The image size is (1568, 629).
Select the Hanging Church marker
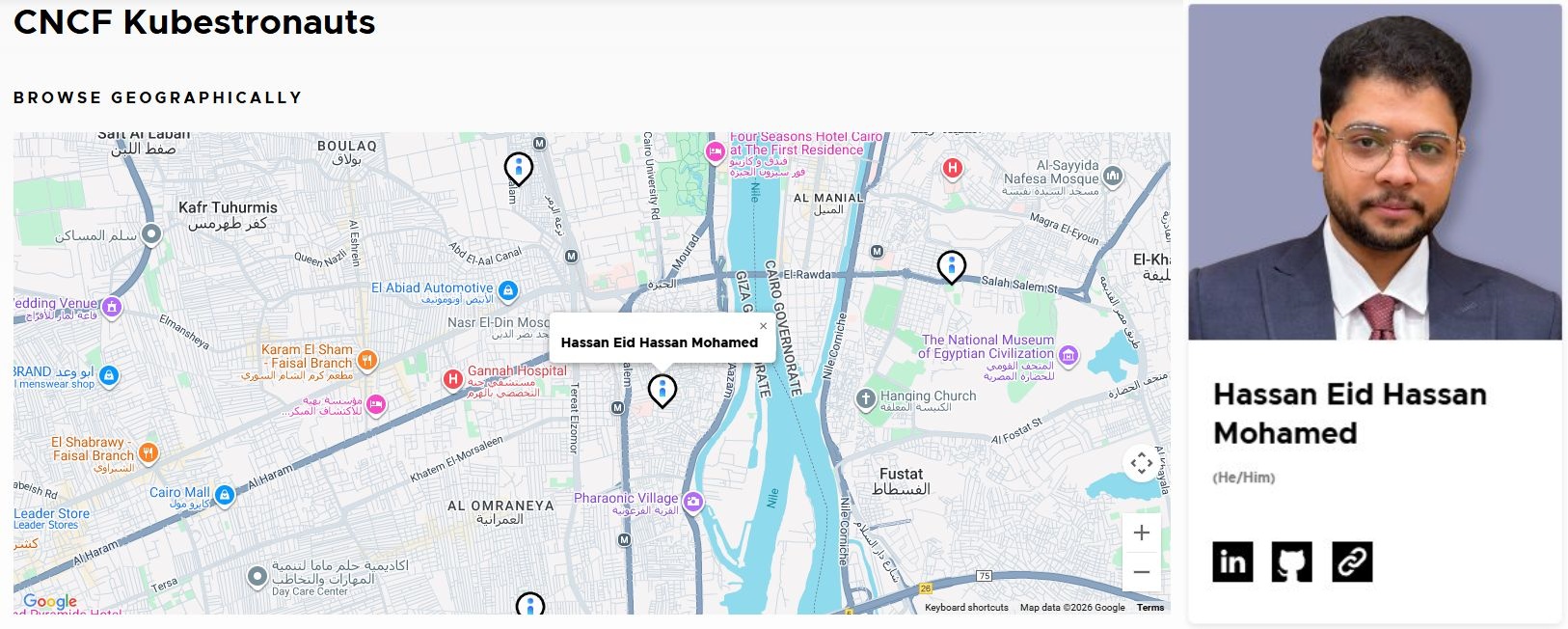point(866,397)
